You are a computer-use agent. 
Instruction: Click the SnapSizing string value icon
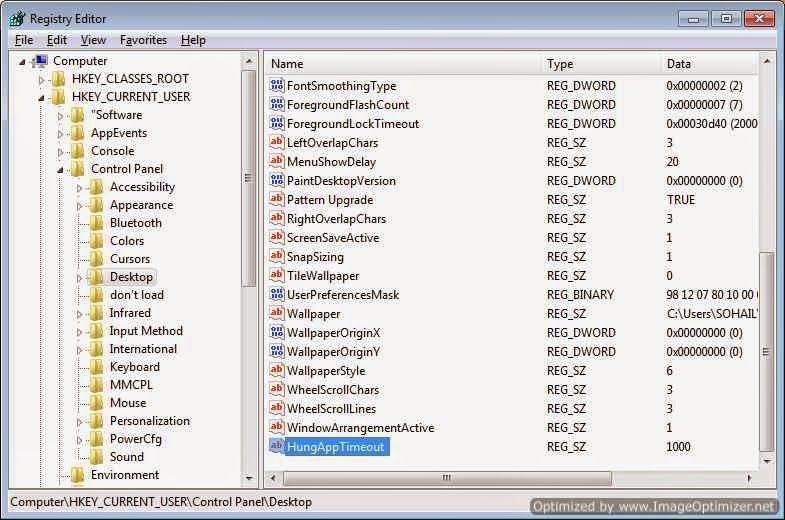point(276,257)
